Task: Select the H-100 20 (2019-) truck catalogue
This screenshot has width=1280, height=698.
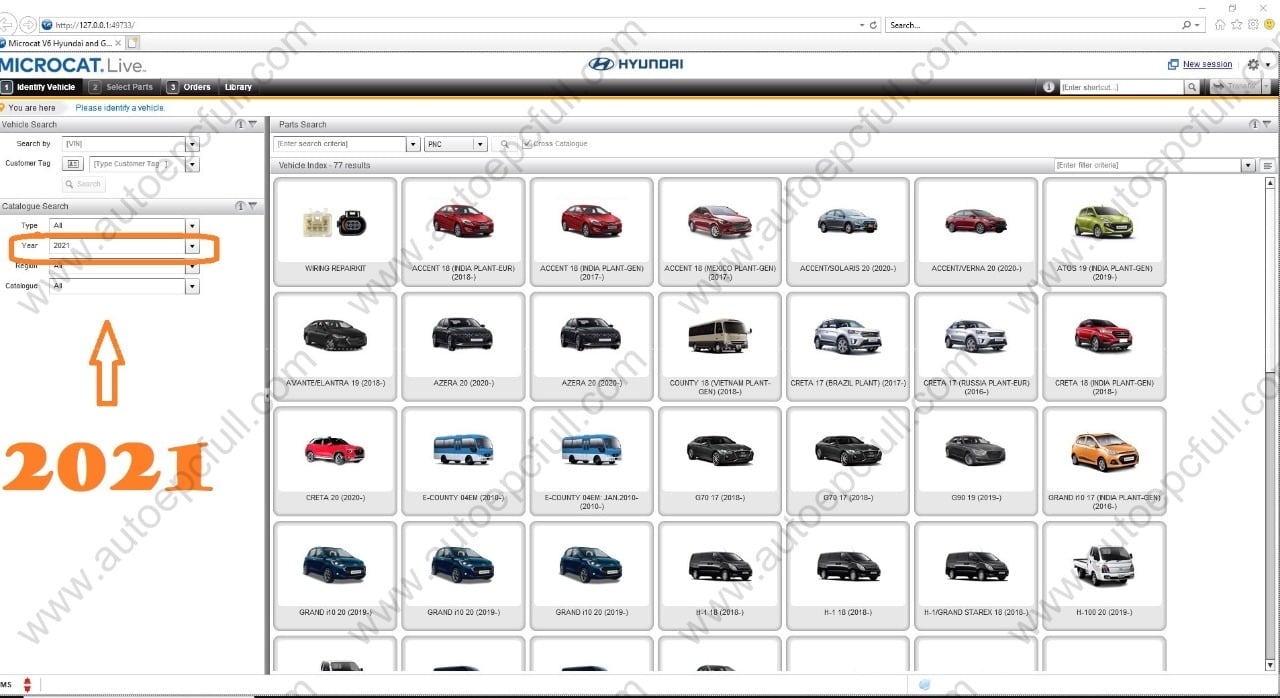Action: point(1103,575)
